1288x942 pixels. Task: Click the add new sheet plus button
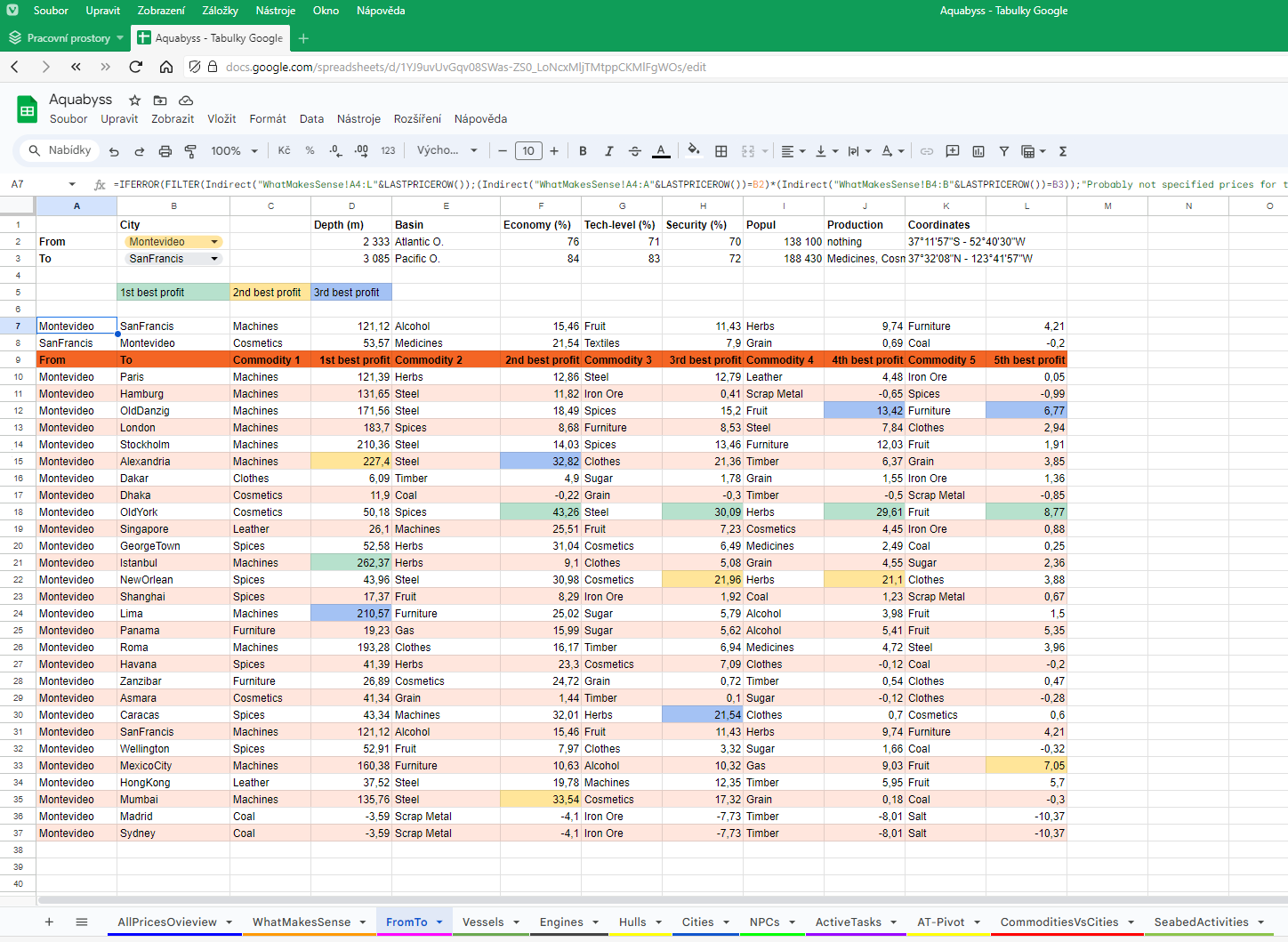(x=49, y=922)
